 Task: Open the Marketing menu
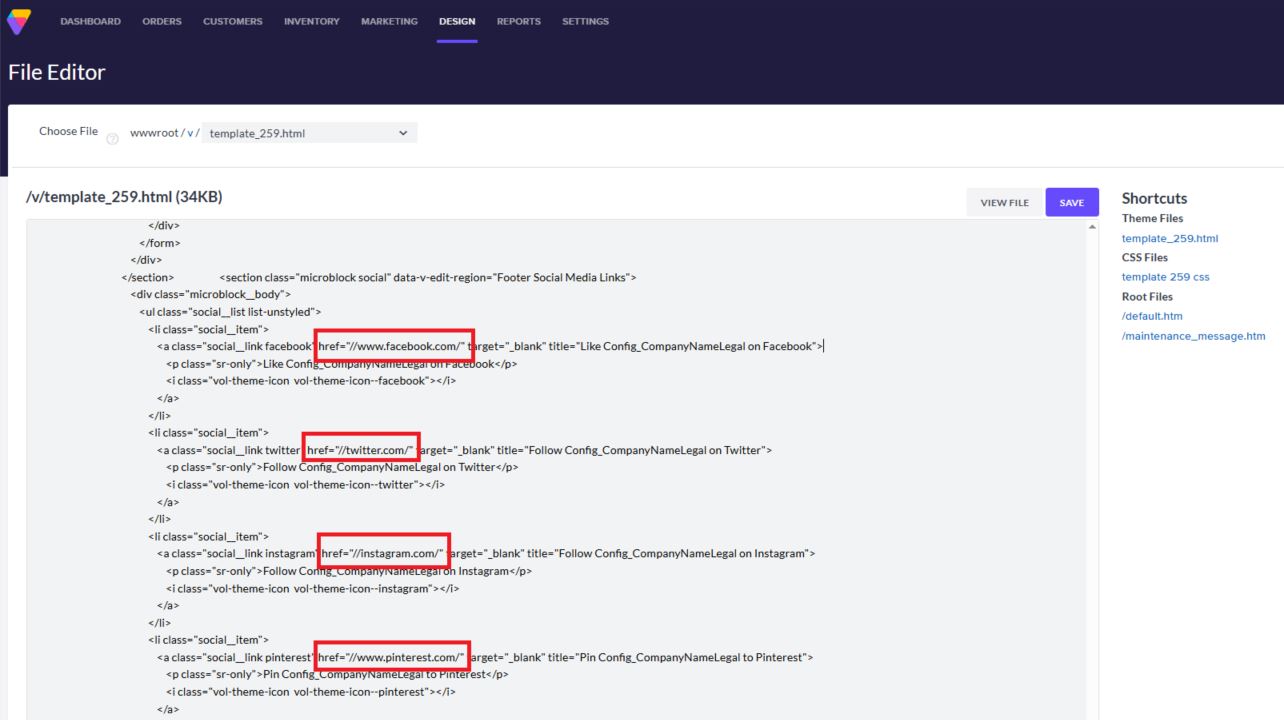pos(389,21)
